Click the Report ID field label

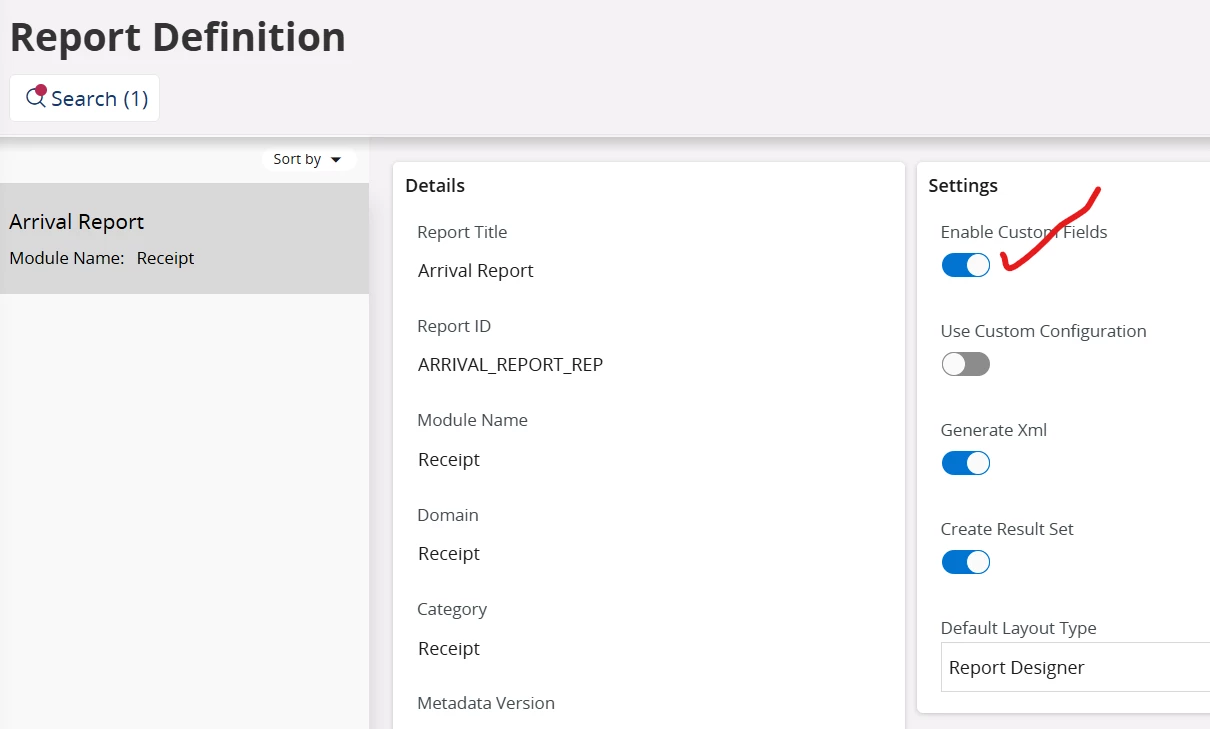pyautogui.click(x=454, y=326)
